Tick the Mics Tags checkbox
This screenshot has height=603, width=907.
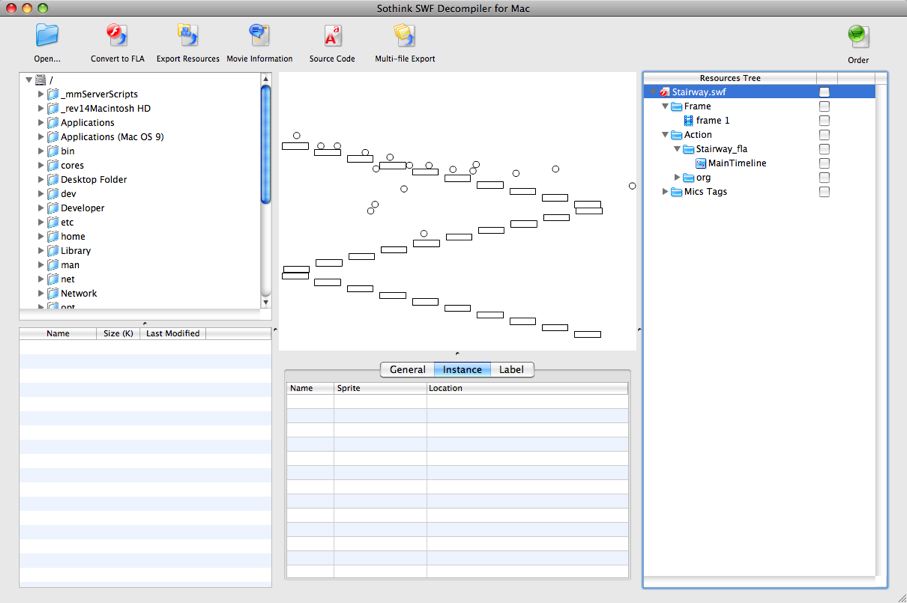824,192
